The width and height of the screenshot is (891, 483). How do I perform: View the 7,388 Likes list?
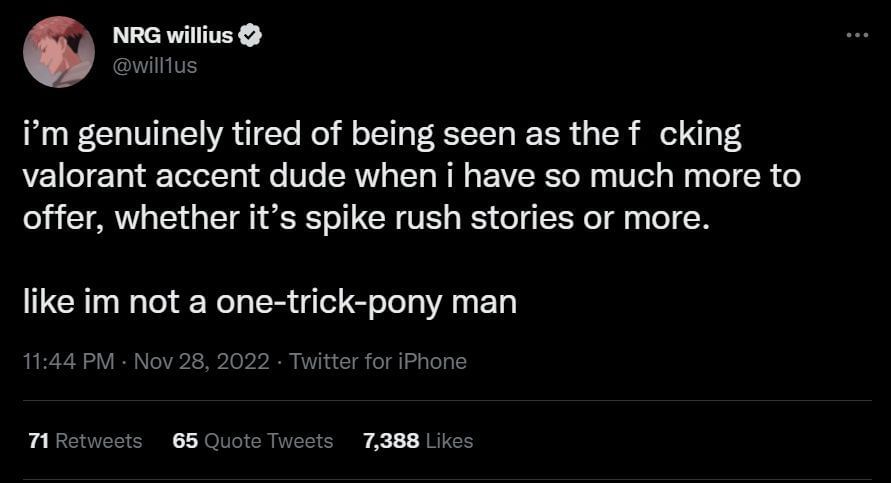click(418, 440)
